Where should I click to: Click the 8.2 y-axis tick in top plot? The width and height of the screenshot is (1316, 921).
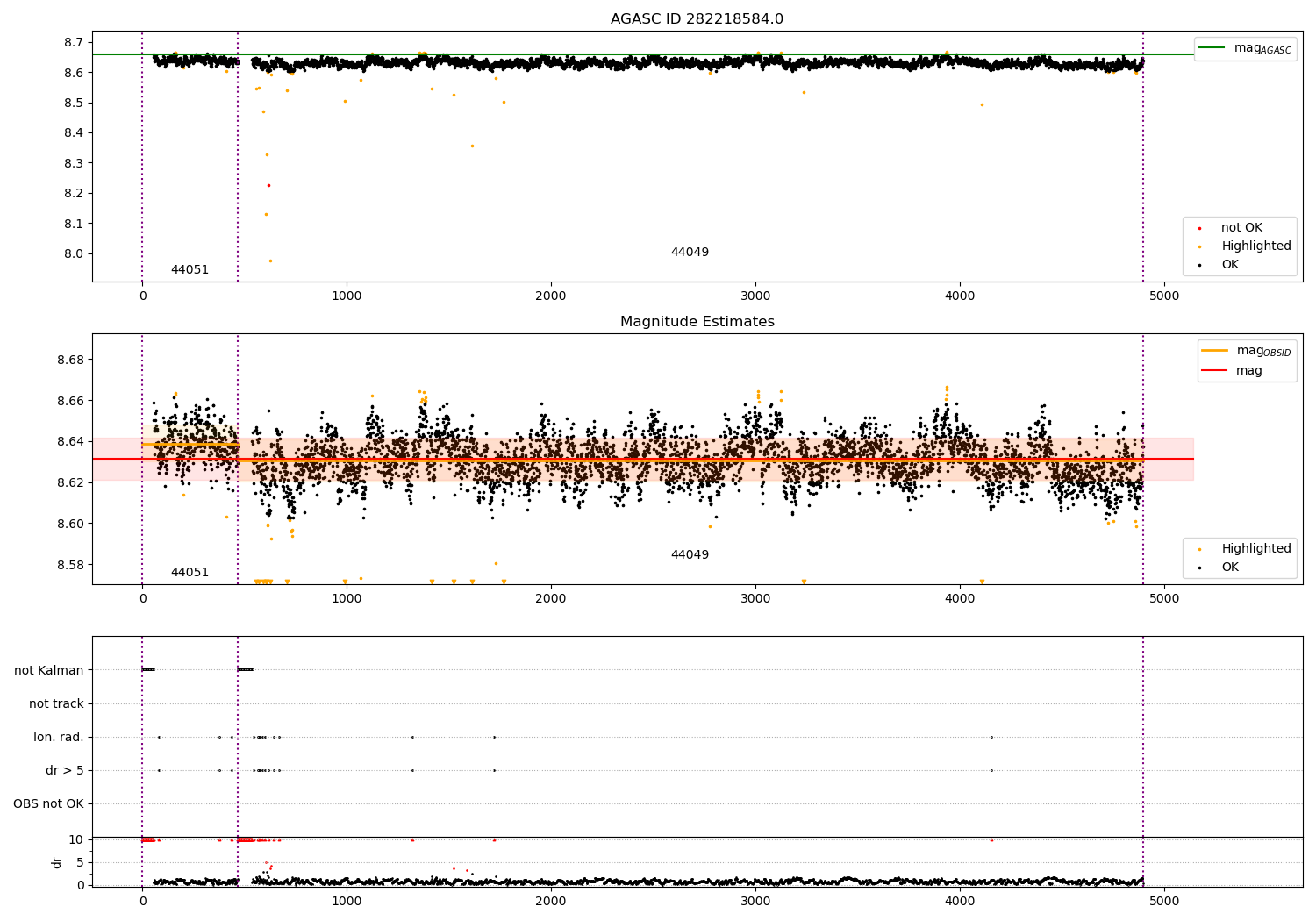tap(74, 194)
